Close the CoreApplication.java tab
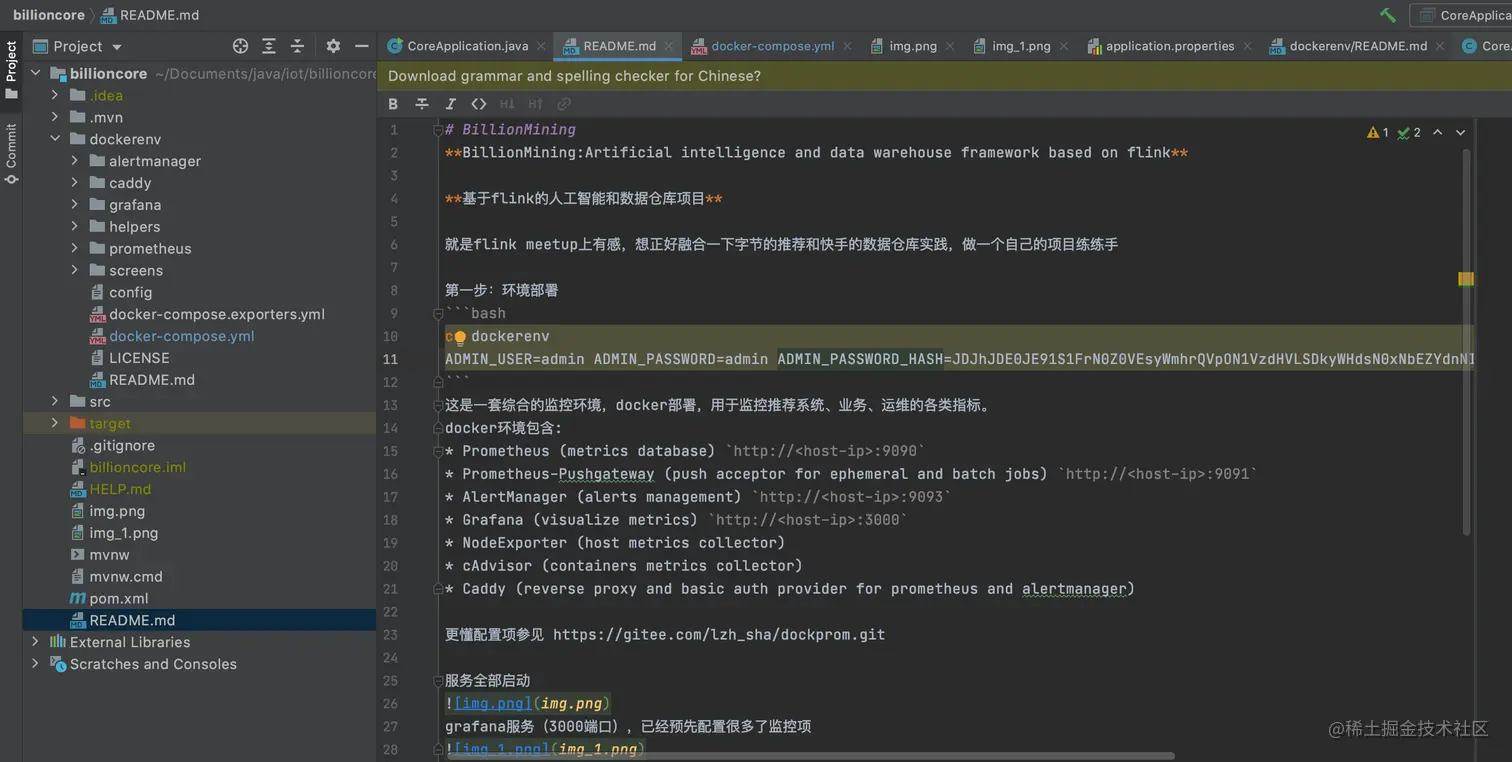1512x762 pixels. [x=541, y=46]
